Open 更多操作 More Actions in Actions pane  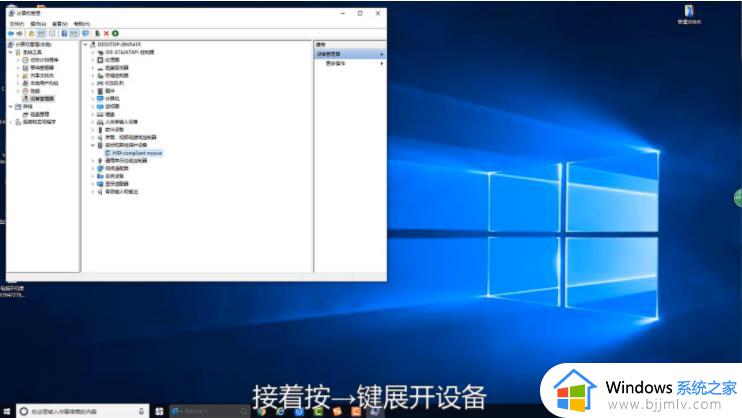(x=336, y=63)
